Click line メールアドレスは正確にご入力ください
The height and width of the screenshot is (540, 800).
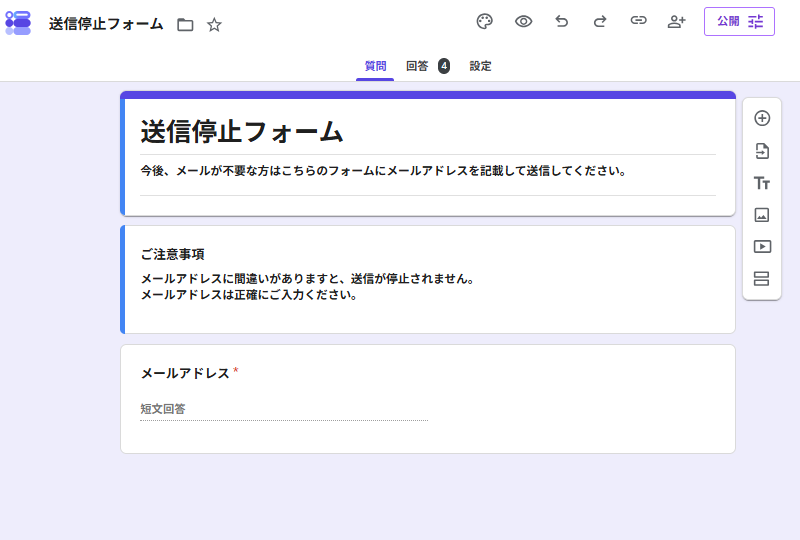pos(249,294)
